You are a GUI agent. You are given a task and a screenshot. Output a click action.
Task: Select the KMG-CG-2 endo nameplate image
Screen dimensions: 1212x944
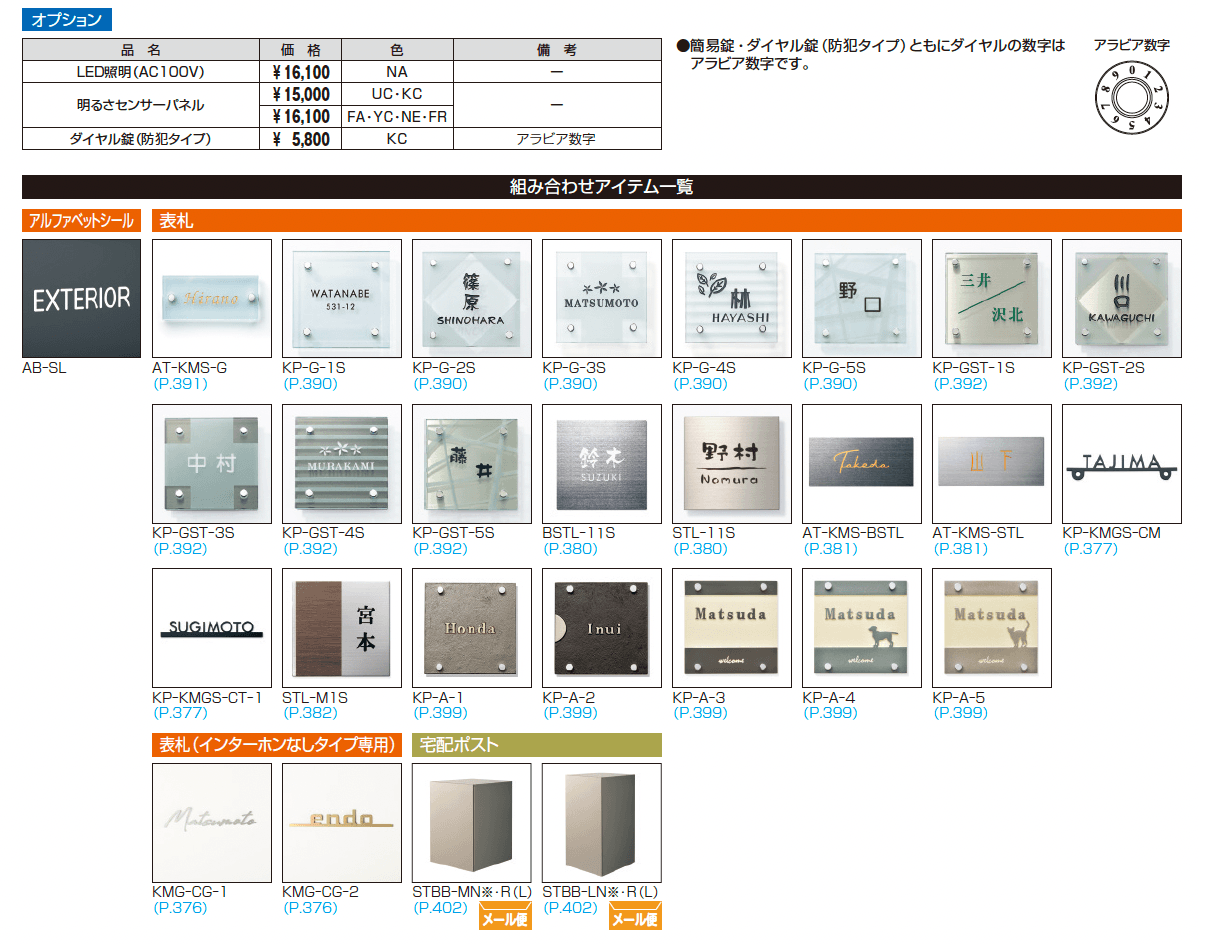click(x=341, y=822)
